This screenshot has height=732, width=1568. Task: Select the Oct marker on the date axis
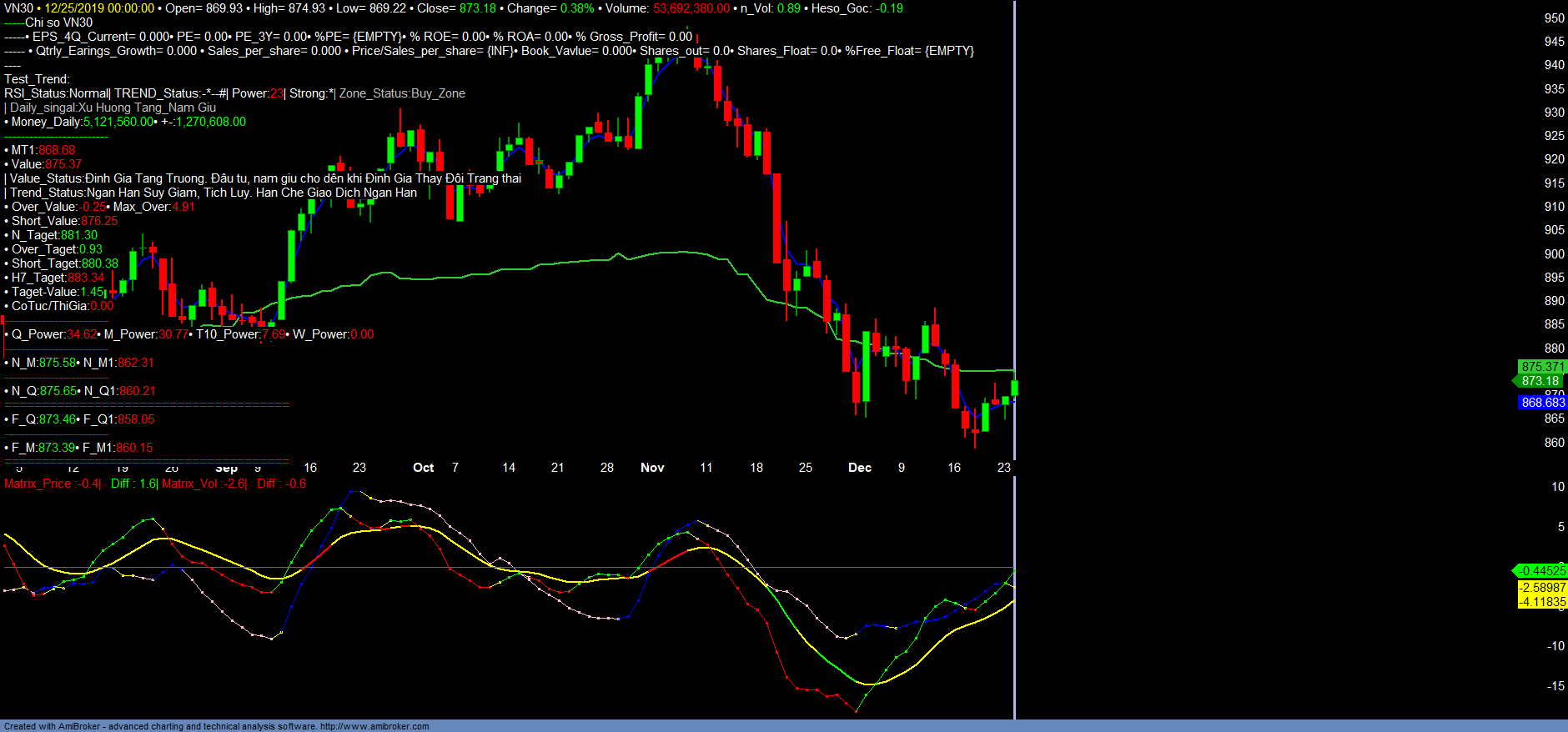424,468
